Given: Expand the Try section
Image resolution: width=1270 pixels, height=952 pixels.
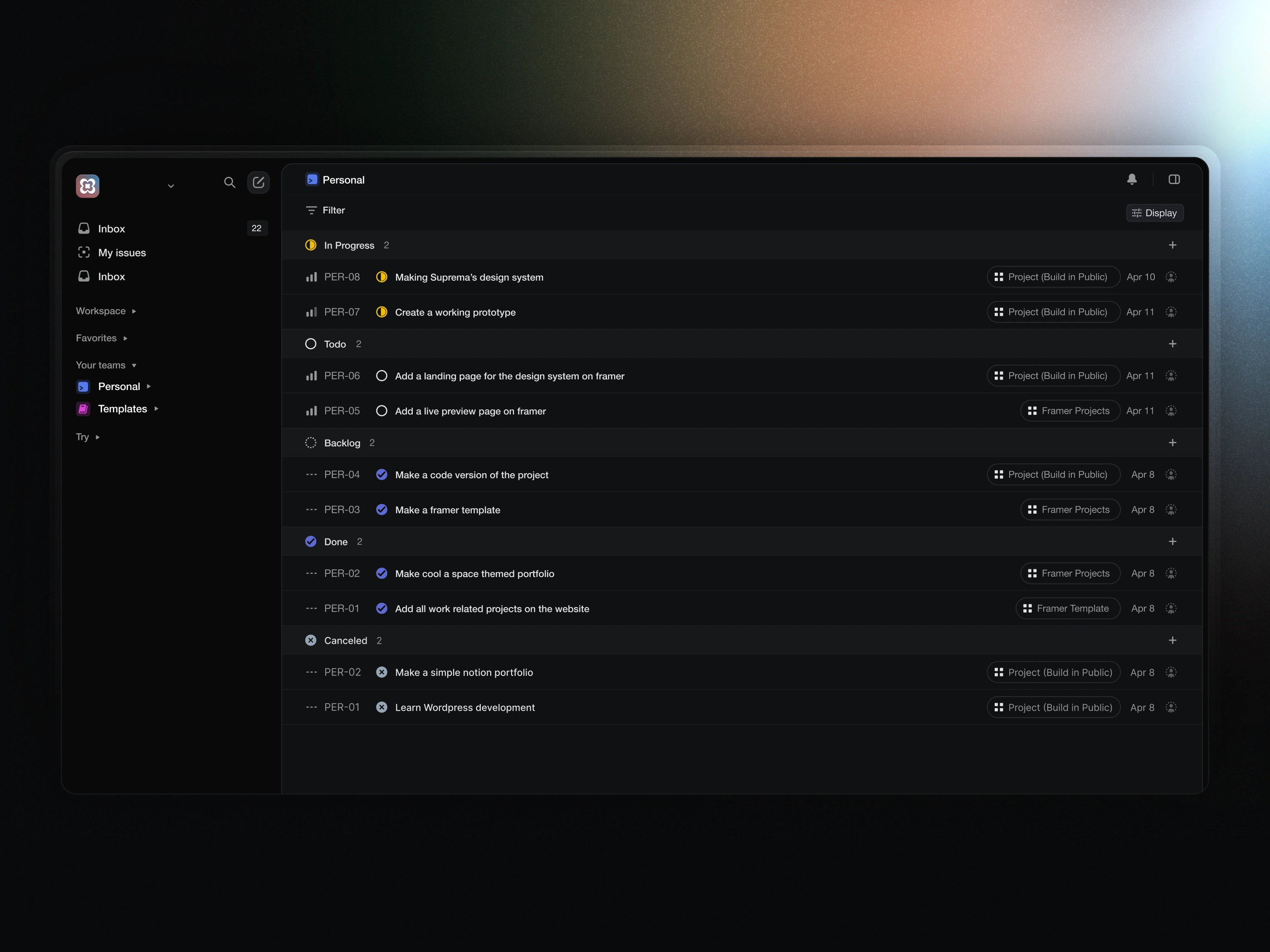Looking at the screenshot, I should pyautogui.click(x=88, y=437).
